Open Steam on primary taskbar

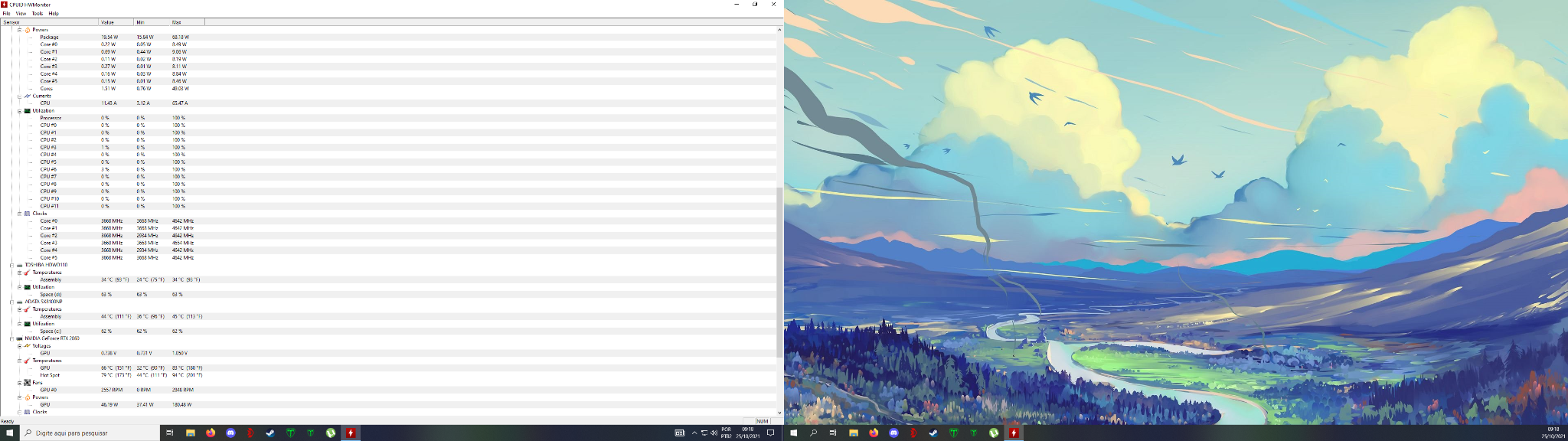click(270, 433)
